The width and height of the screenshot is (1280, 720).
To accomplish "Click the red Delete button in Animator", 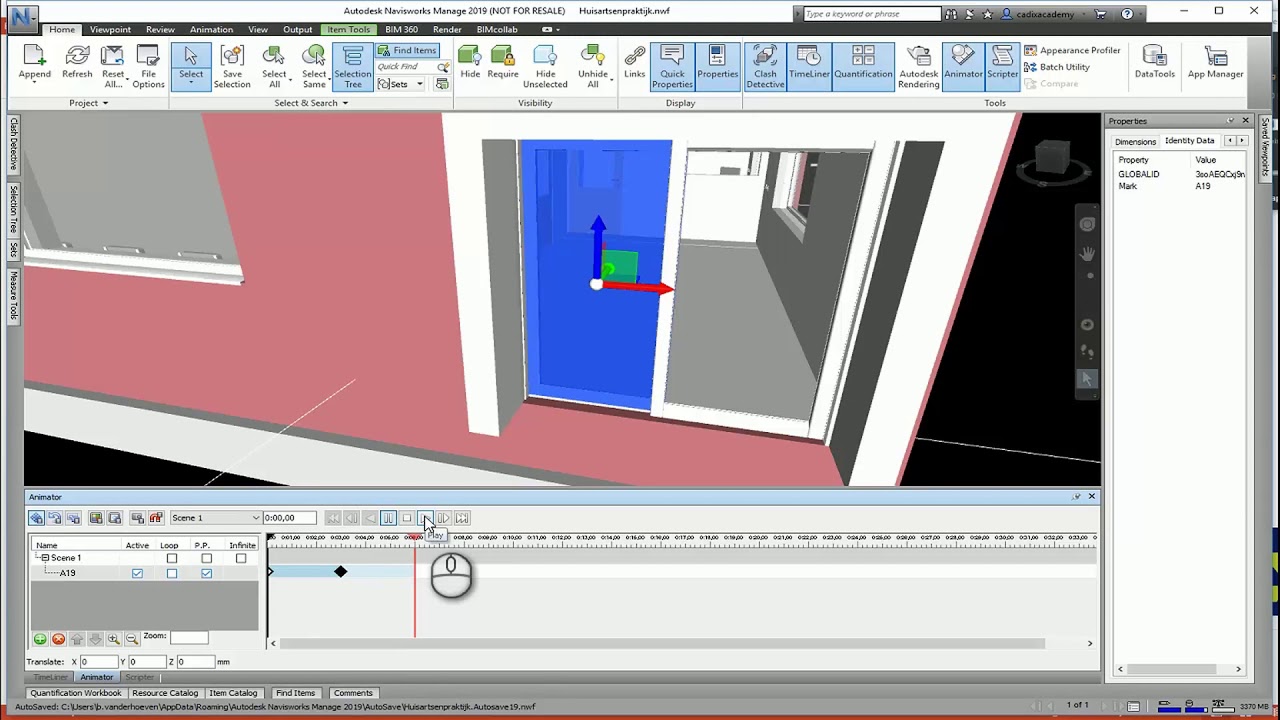I will (58, 639).
